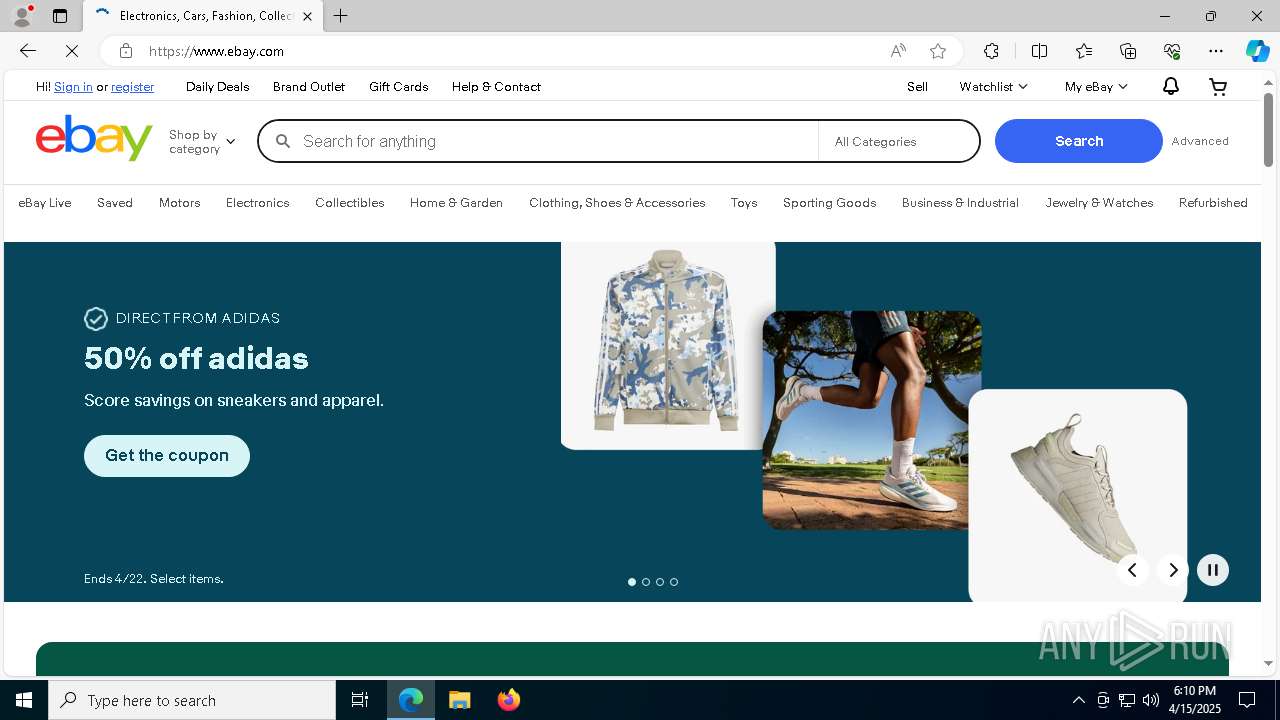1280x720 pixels.
Task: Show hidden system tray icons
Action: [1078, 700]
